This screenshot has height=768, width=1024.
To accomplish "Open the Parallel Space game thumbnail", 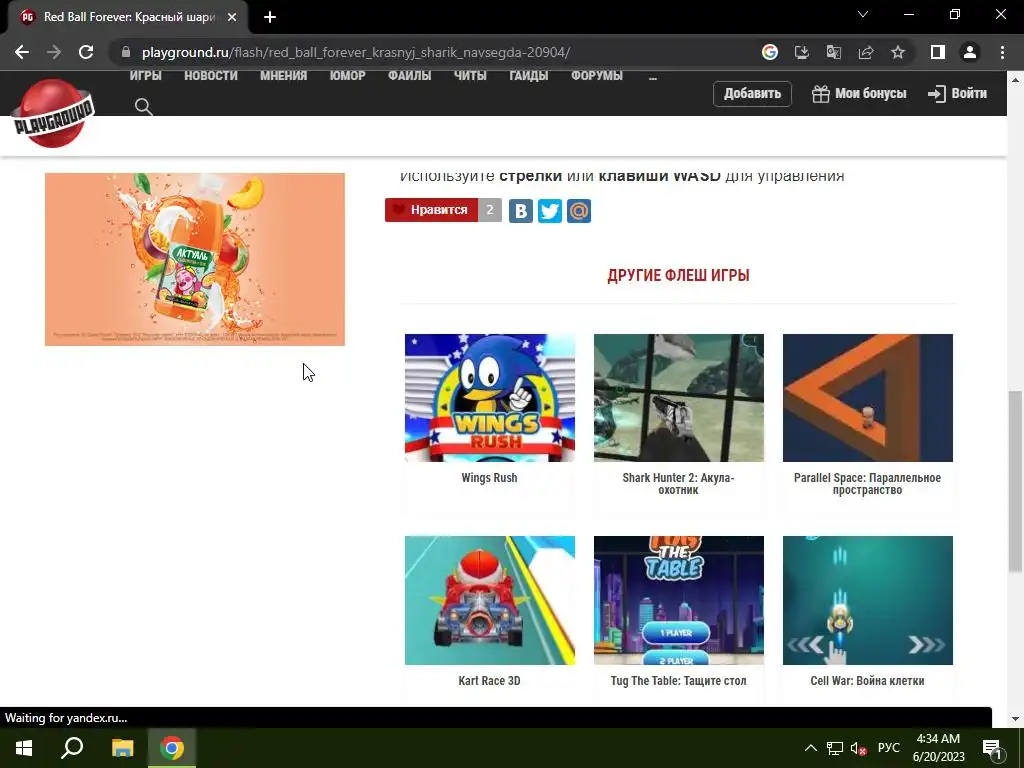I will click(x=868, y=398).
